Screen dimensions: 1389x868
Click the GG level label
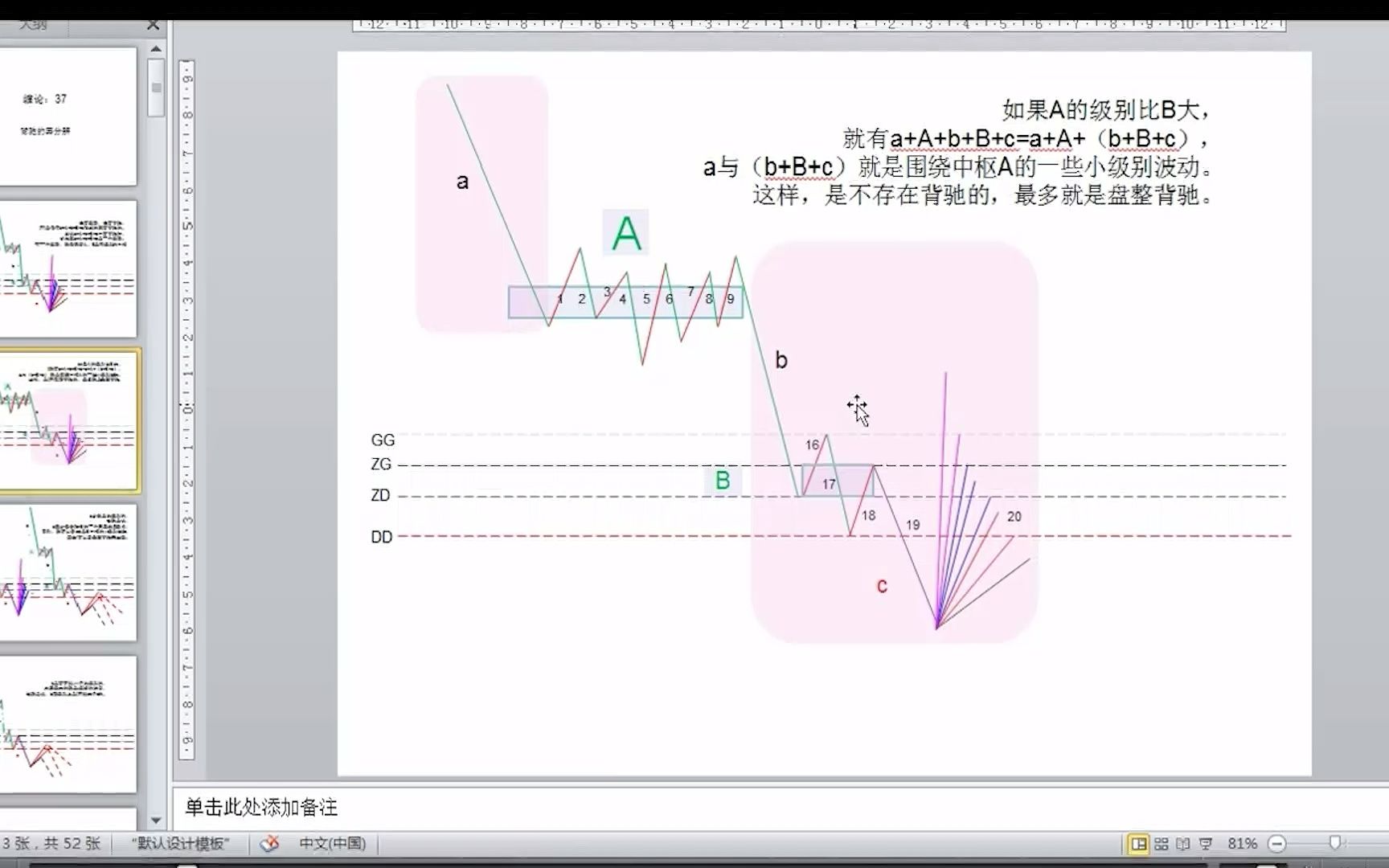click(x=383, y=440)
